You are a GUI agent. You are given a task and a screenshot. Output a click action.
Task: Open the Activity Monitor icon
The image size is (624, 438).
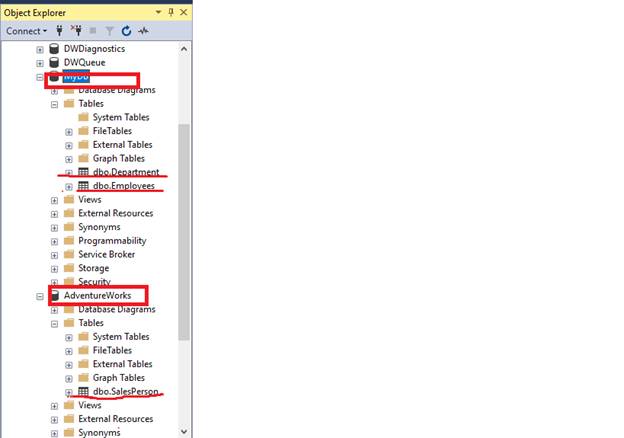[x=143, y=31]
